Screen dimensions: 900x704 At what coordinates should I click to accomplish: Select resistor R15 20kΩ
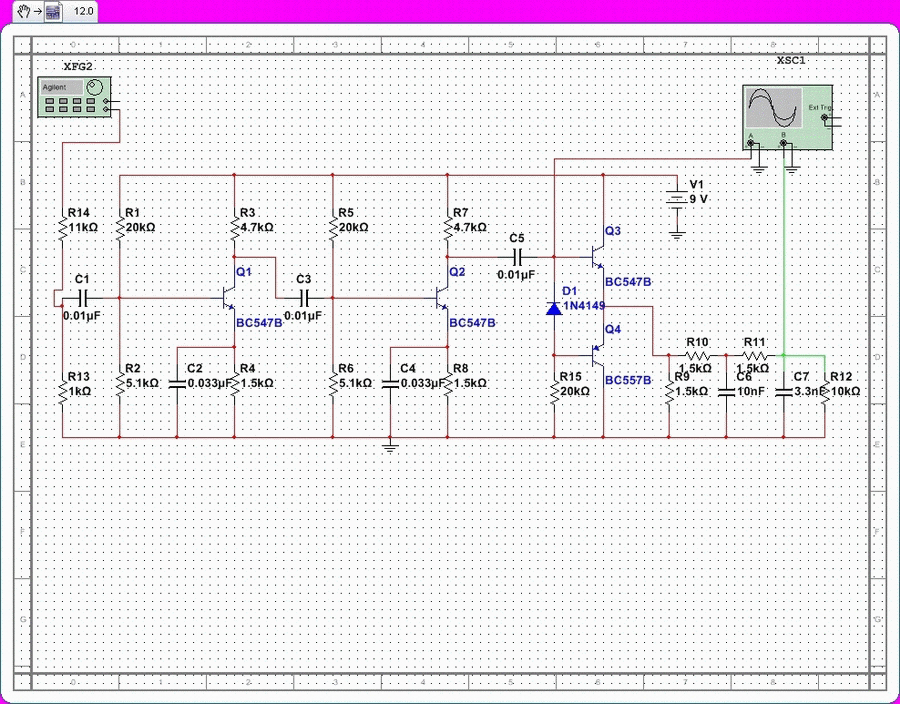pyautogui.click(x=555, y=390)
